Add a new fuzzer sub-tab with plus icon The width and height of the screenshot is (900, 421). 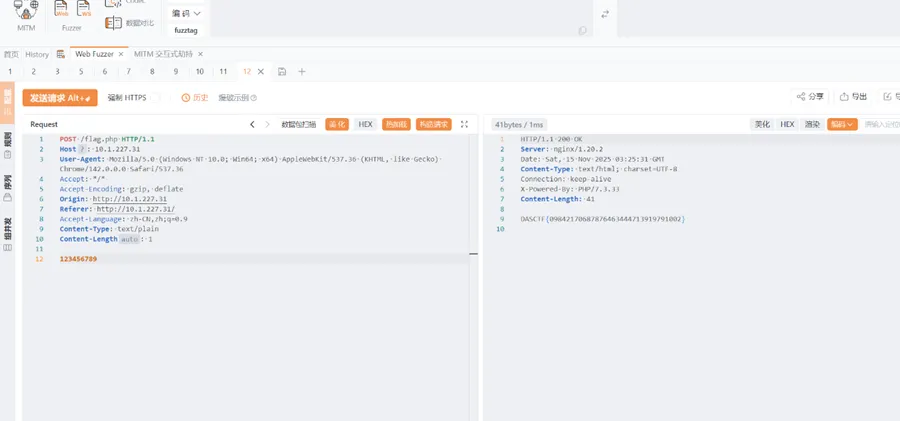coord(302,72)
